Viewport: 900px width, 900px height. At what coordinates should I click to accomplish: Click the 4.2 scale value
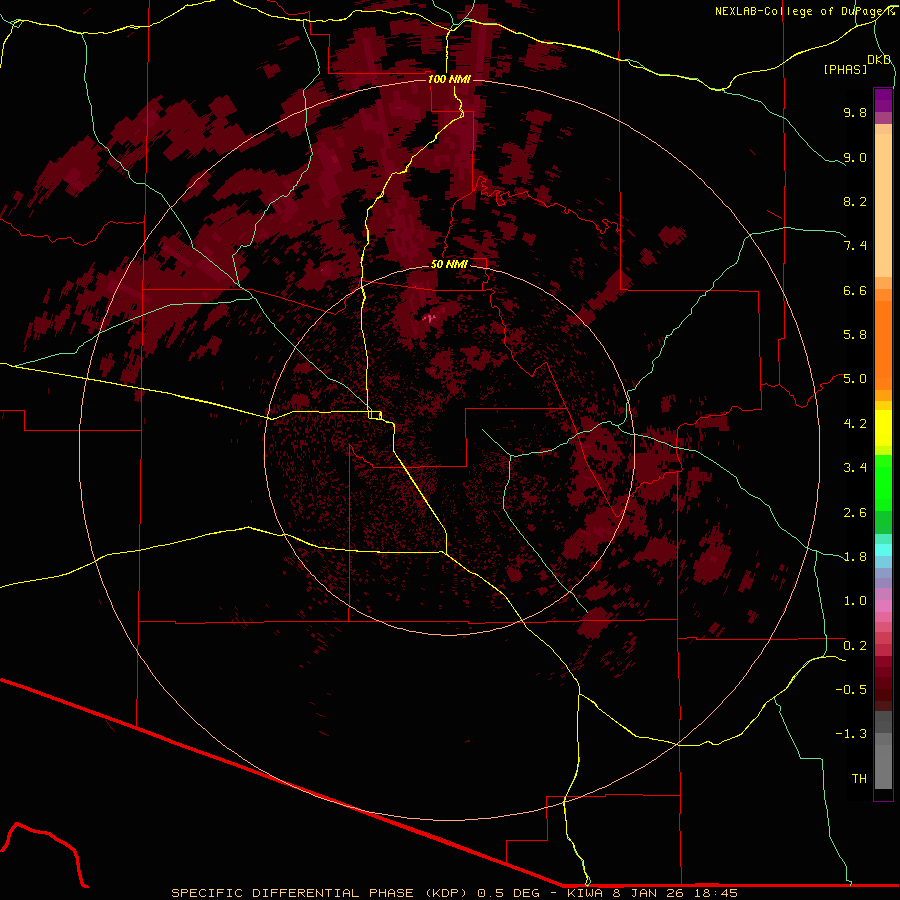(x=855, y=424)
